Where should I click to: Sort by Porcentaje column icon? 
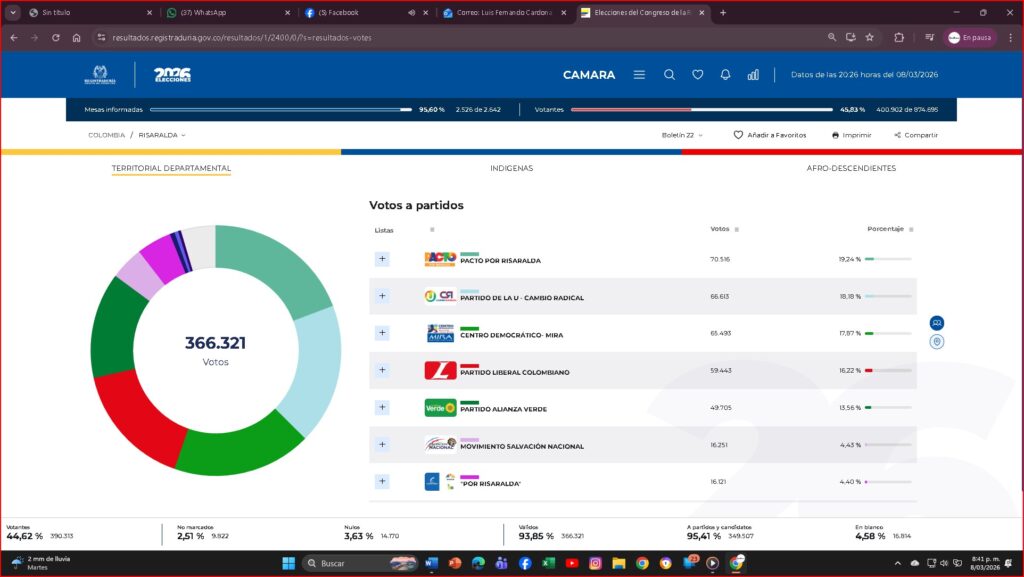pyautogui.click(x=911, y=229)
